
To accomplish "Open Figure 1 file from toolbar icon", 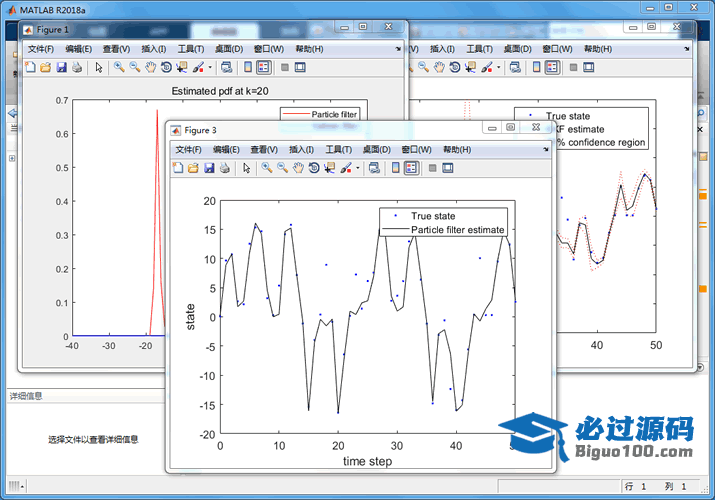I will [x=45, y=67].
